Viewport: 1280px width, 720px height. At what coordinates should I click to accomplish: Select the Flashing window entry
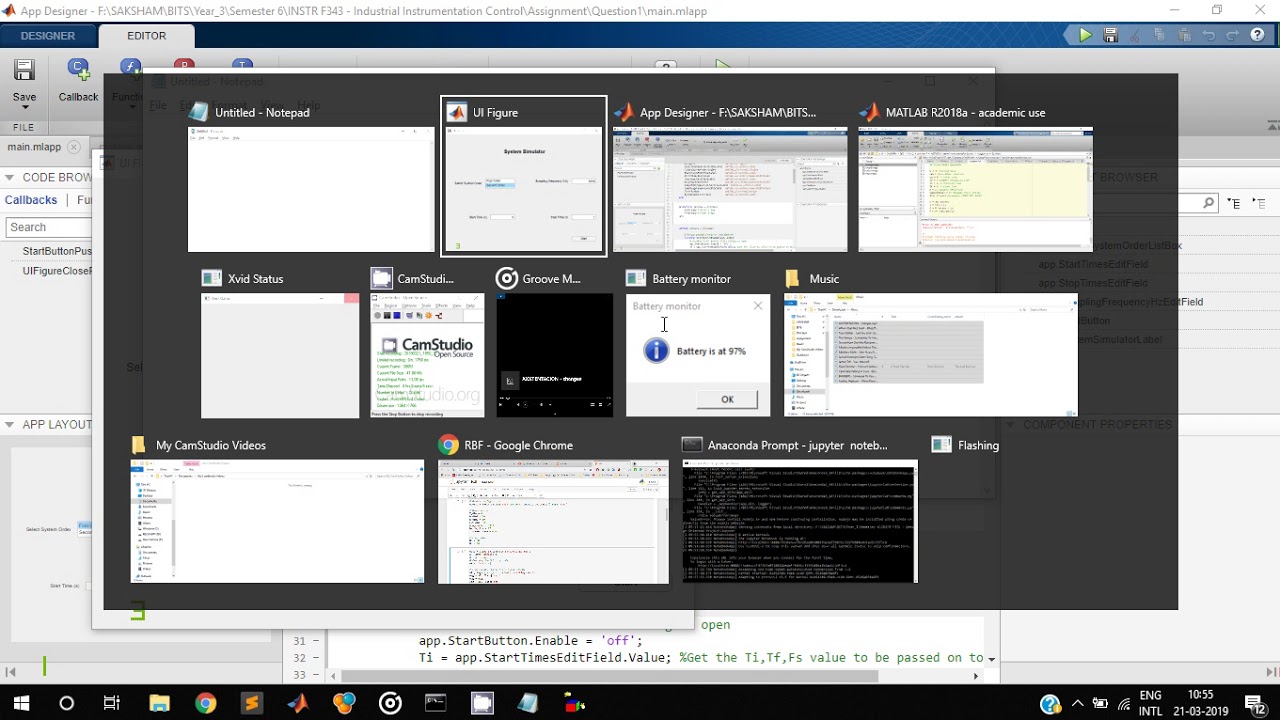point(966,445)
